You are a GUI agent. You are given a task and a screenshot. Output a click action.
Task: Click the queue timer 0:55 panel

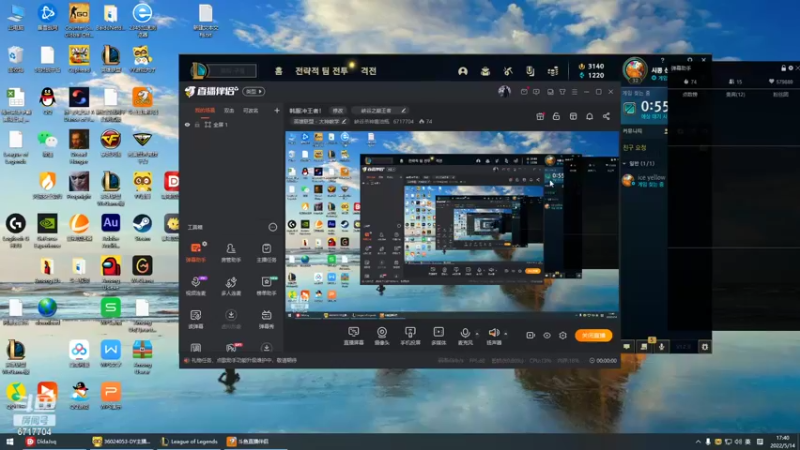coord(644,108)
